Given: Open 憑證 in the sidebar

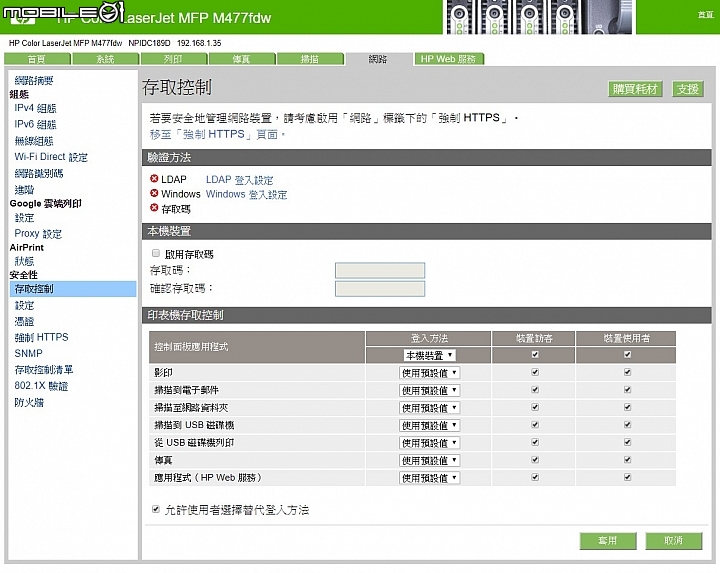Looking at the screenshot, I should (x=24, y=321).
